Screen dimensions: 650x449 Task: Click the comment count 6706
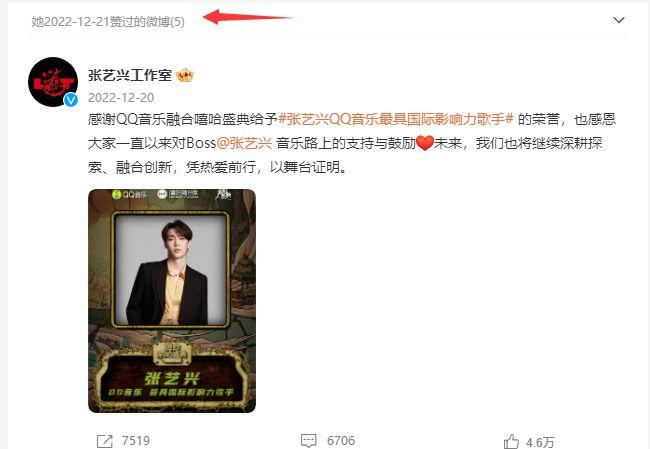click(341, 440)
